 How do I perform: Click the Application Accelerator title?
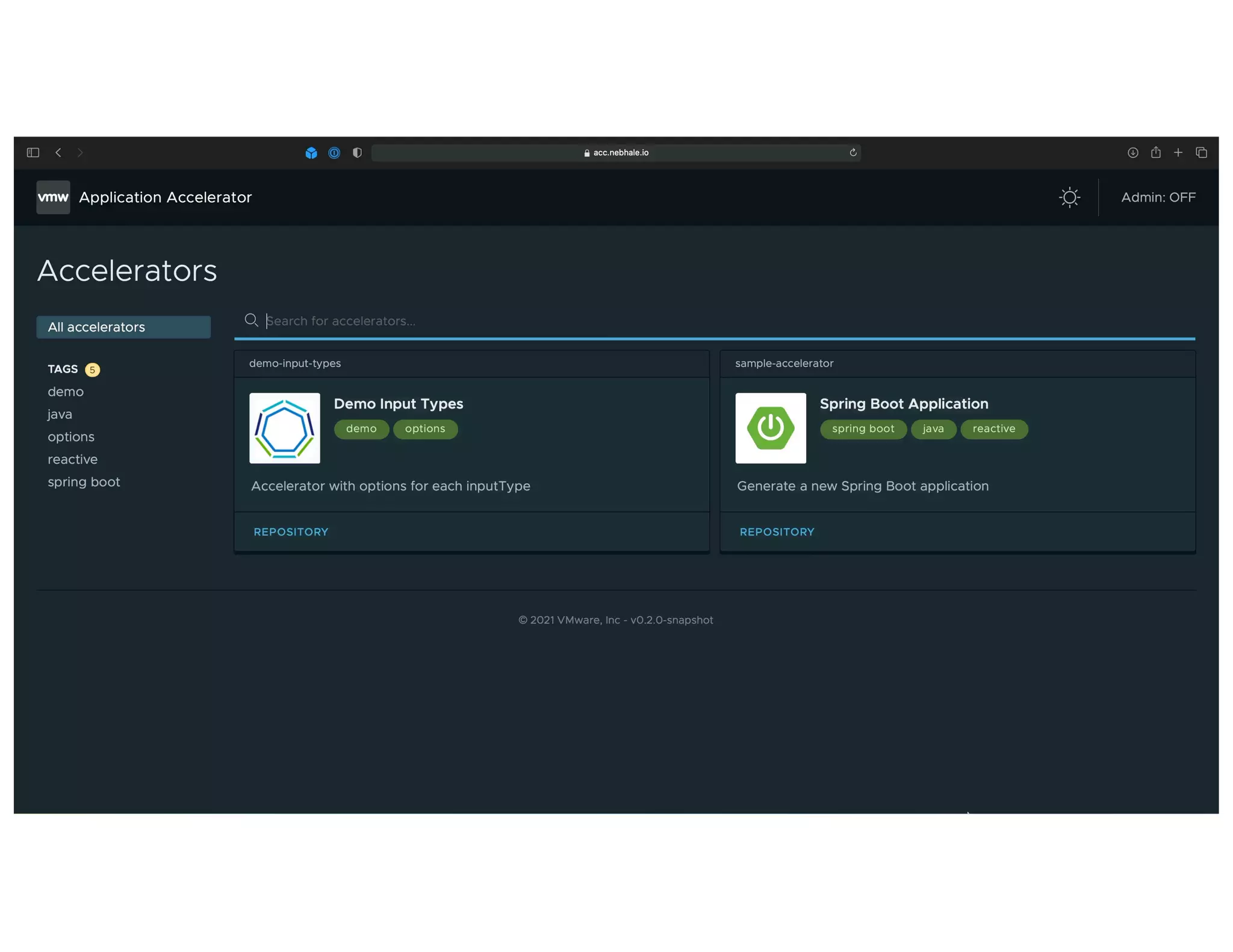166,197
